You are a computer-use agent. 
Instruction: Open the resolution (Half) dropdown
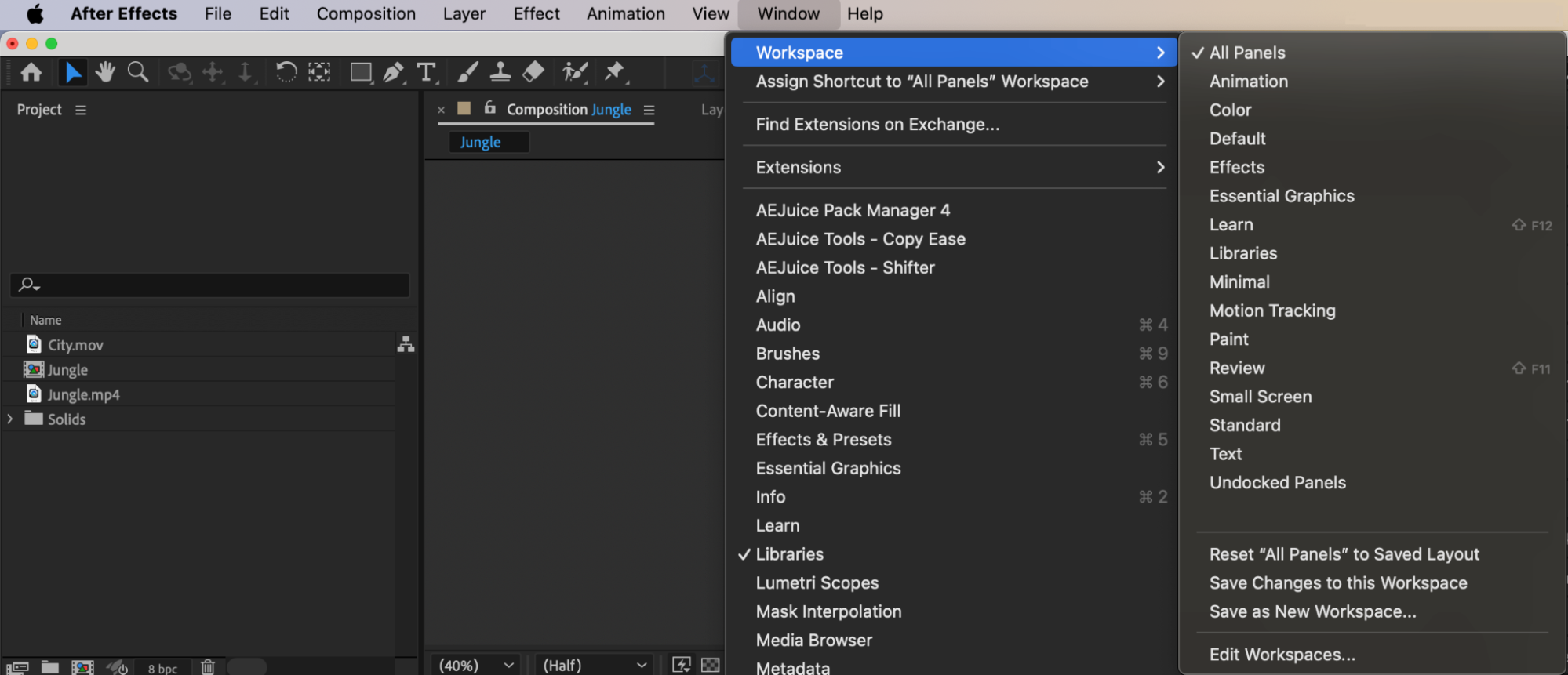pos(595,665)
